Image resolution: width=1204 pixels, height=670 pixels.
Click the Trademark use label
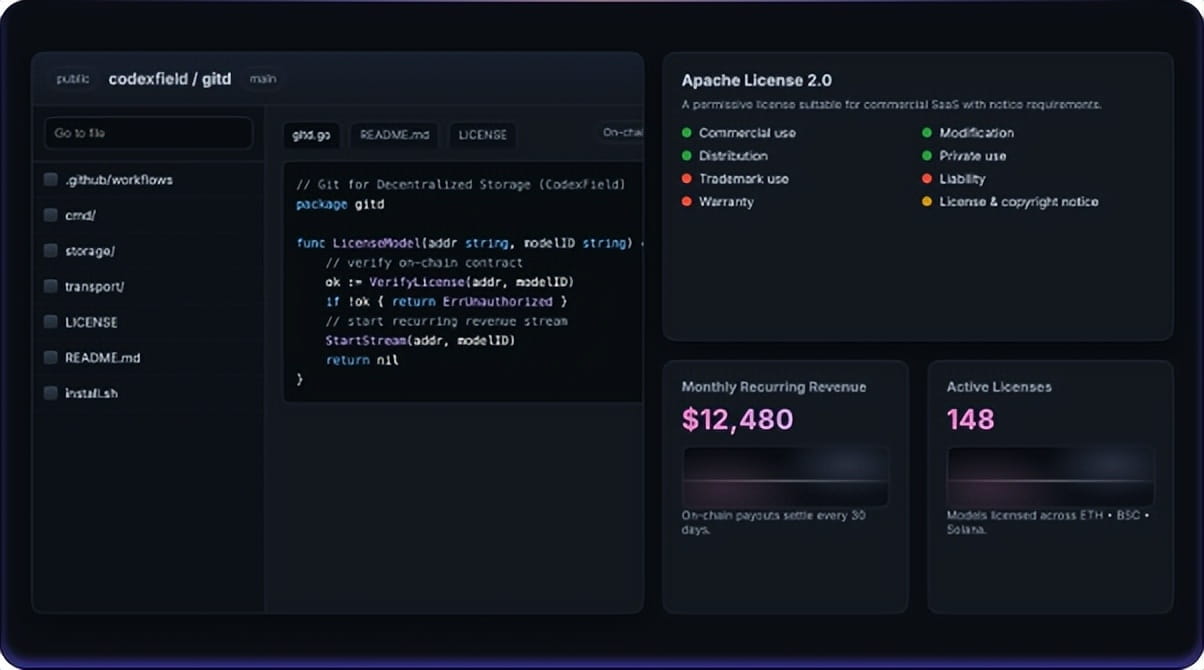[743, 179]
